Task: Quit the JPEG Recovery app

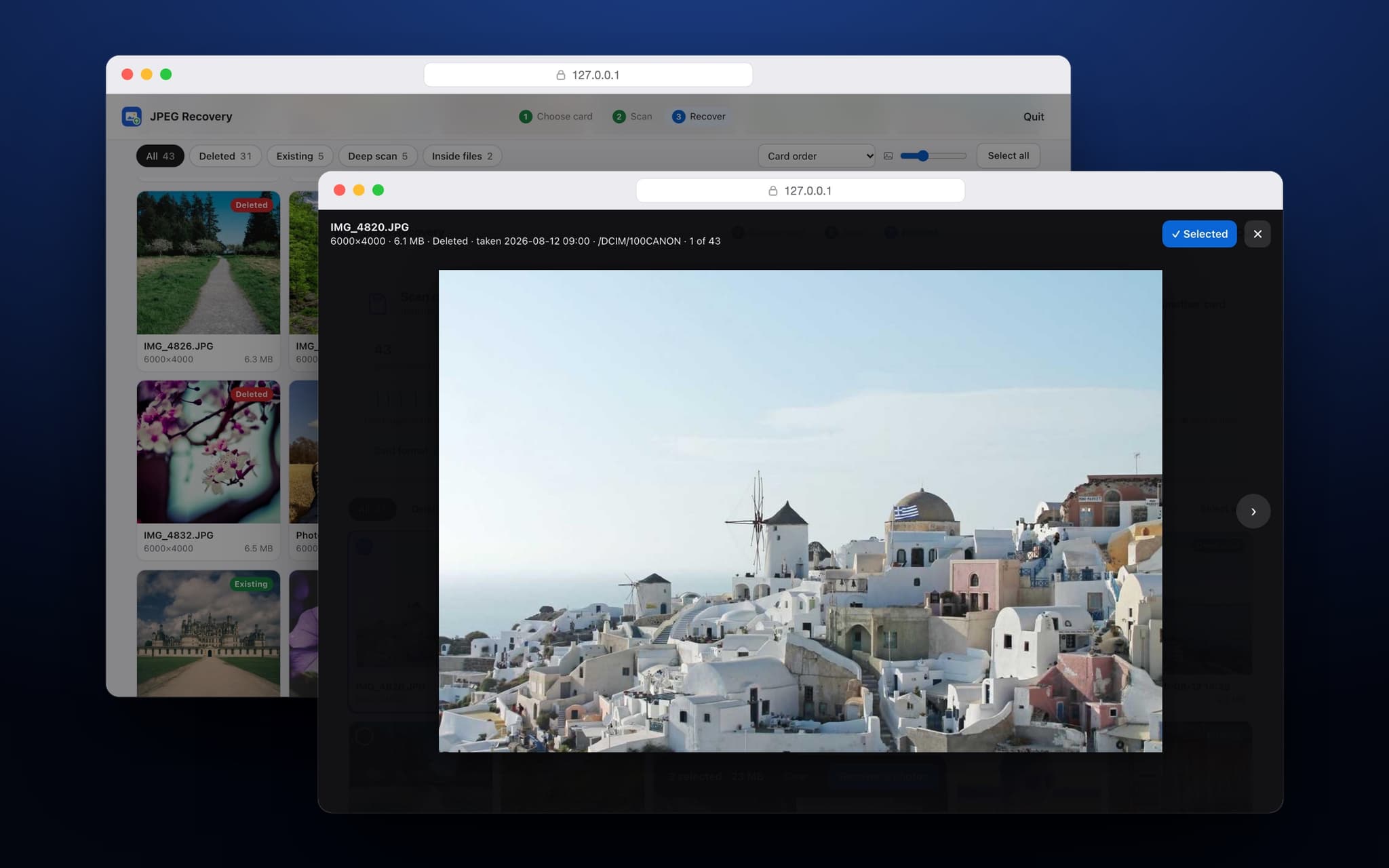Action: (x=1034, y=117)
